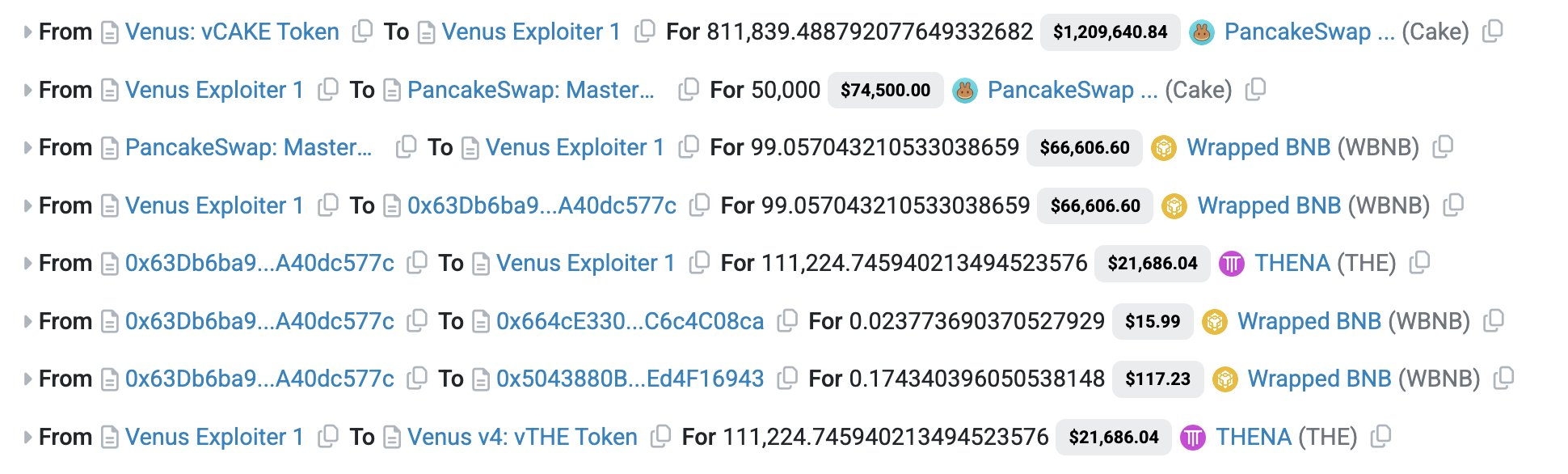Click the $1,209,640.84 value badge
Image resolution: width=1568 pixels, height=474 pixels.
pos(1110,32)
